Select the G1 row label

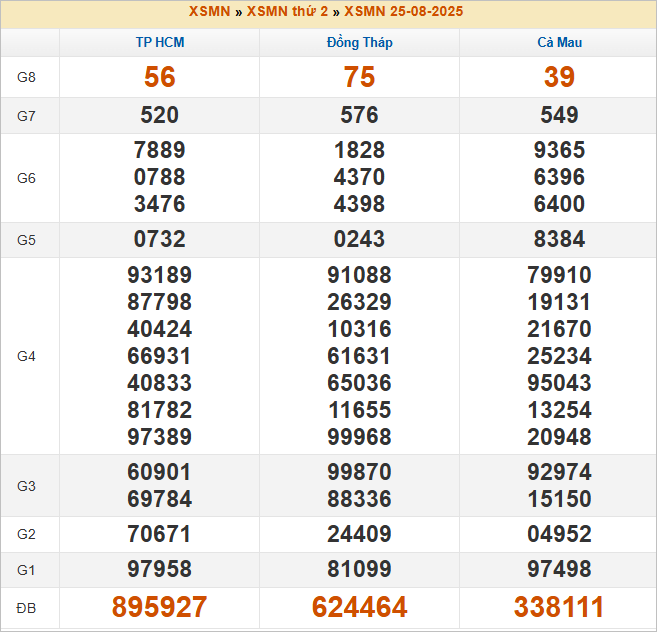point(26,570)
